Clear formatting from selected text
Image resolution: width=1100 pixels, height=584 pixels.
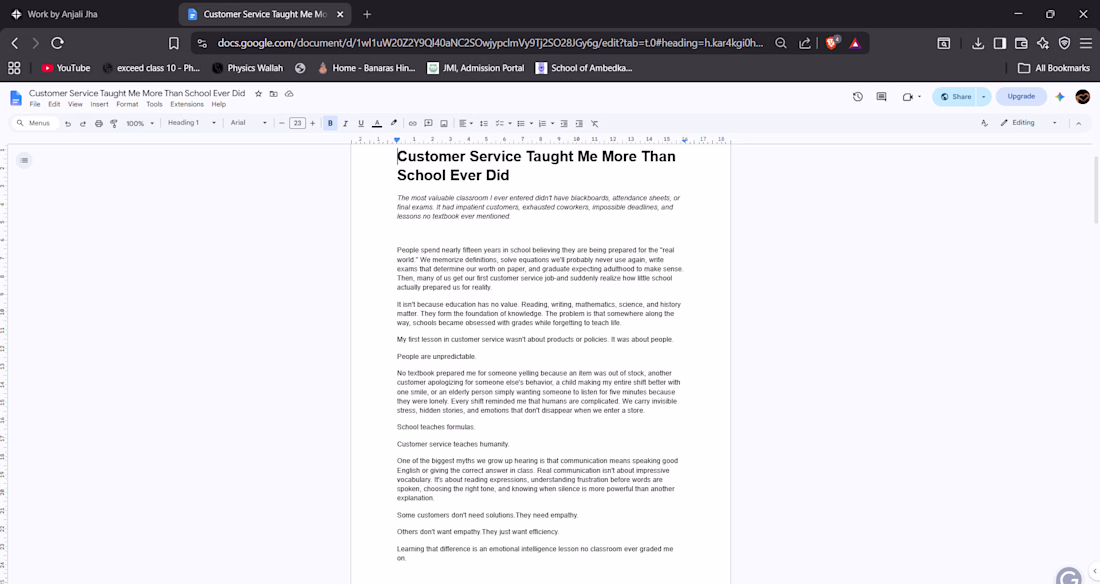point(594,124)
